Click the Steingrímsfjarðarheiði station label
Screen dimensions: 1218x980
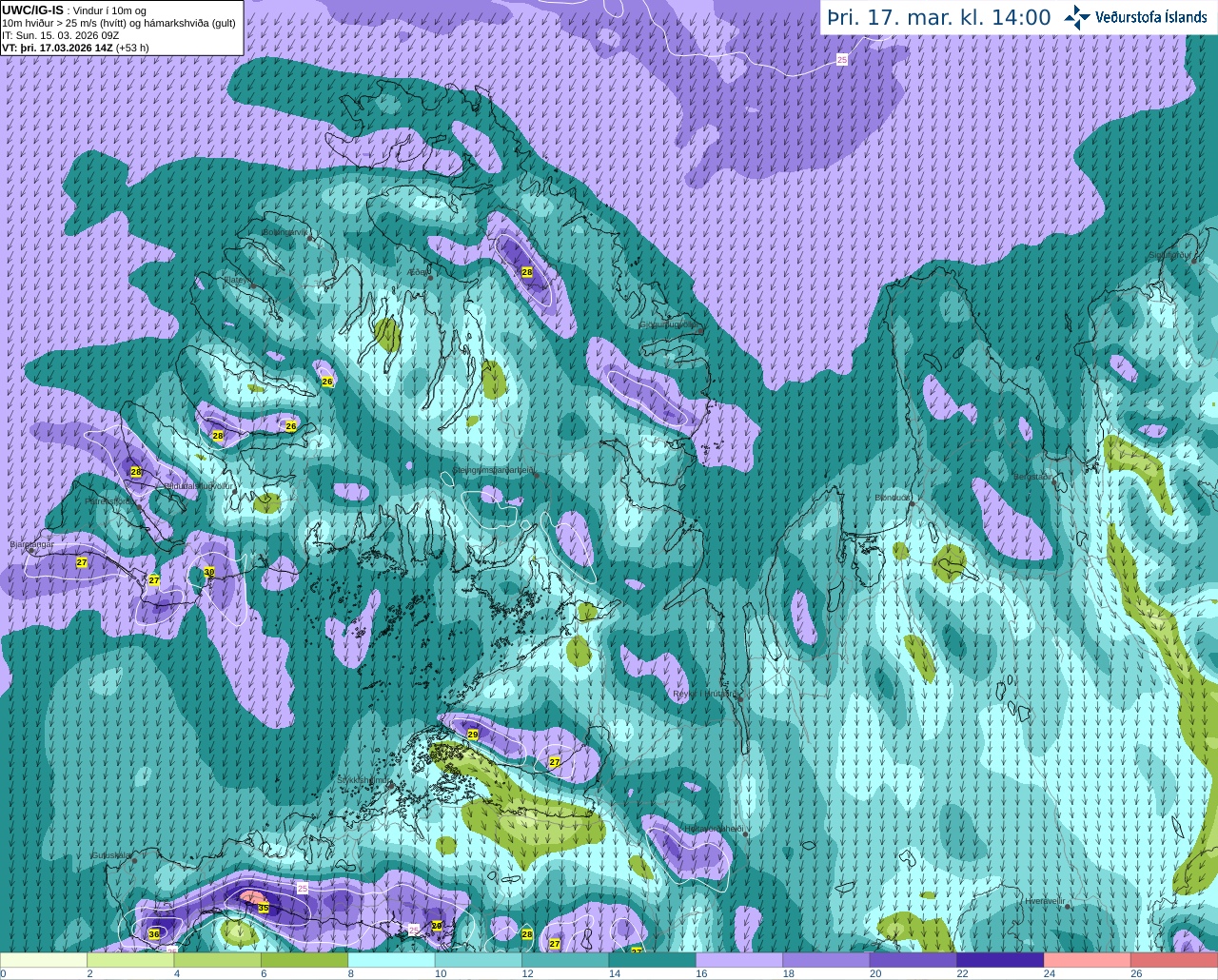493,470
